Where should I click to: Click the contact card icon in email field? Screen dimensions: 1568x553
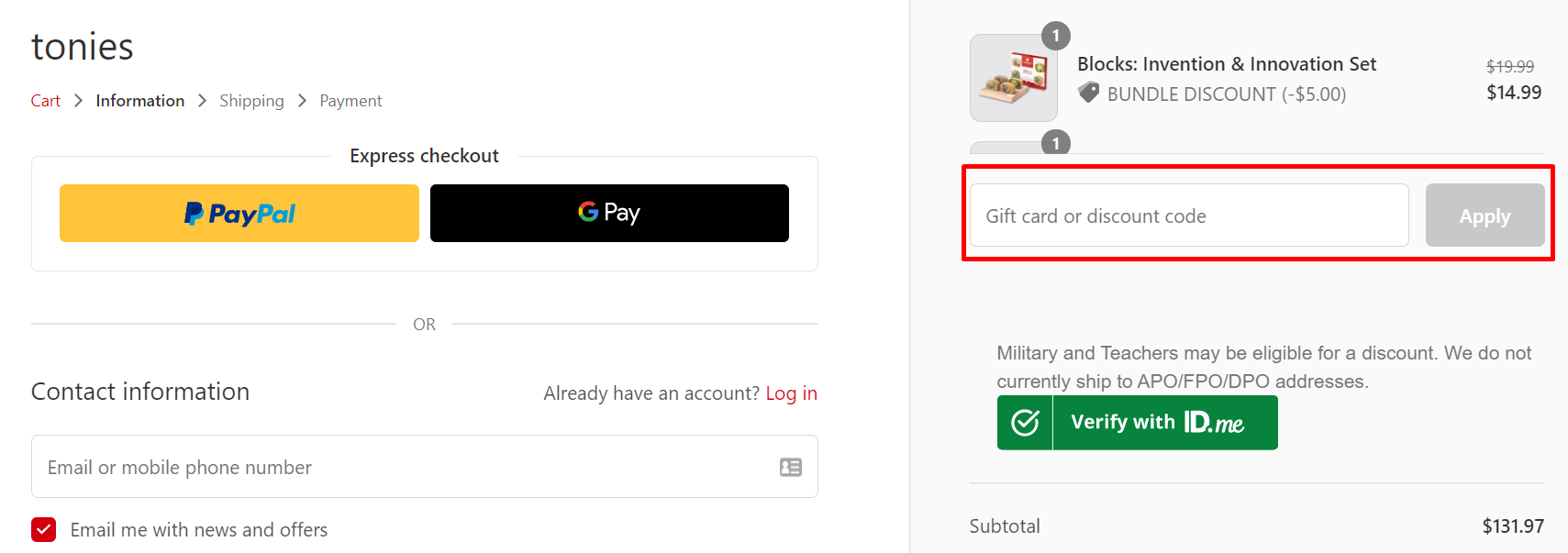pos(789,467)
